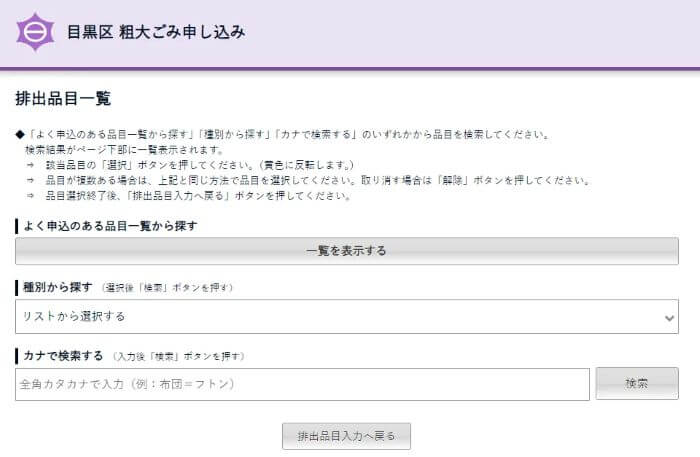
Task: Open the リストから選択する dropdown
Action: 347,316
